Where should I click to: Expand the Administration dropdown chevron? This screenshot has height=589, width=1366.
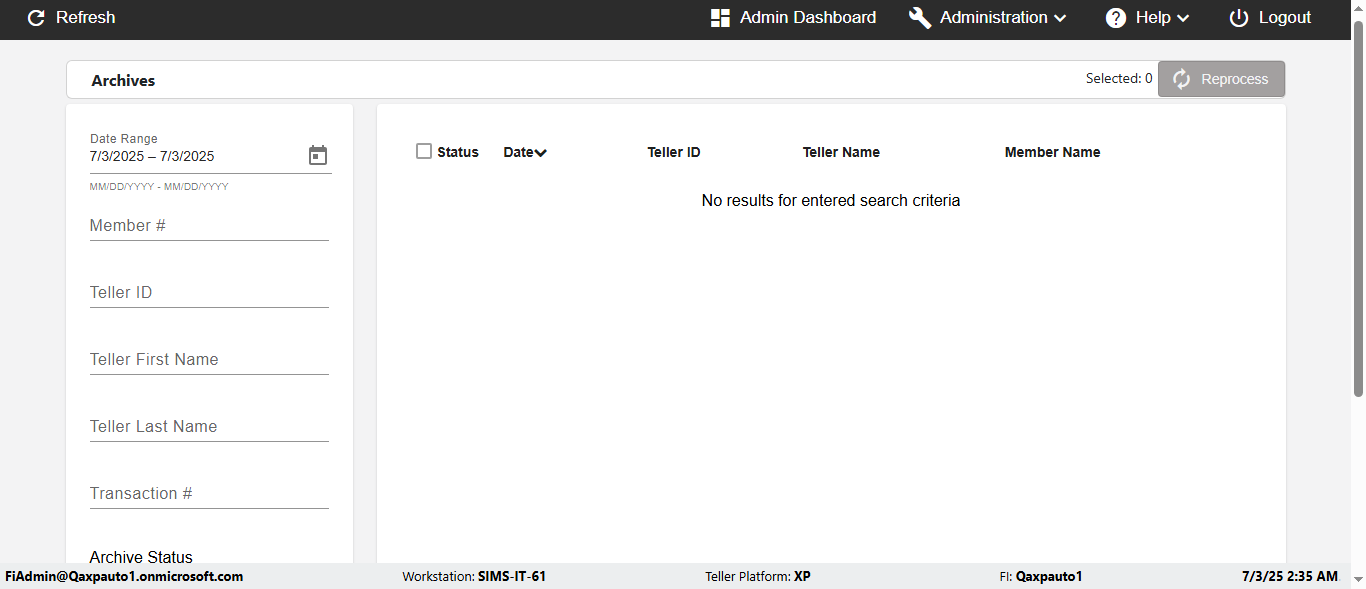(x=1060, y=18)
